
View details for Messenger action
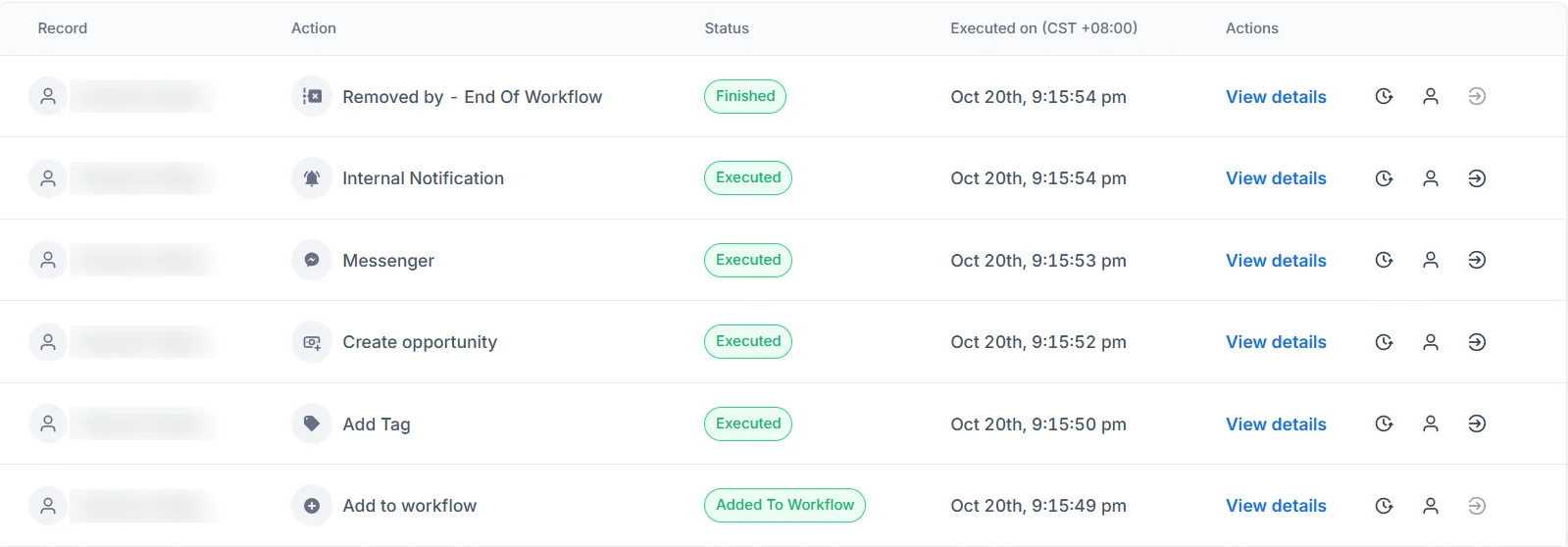pos(1276,261)
